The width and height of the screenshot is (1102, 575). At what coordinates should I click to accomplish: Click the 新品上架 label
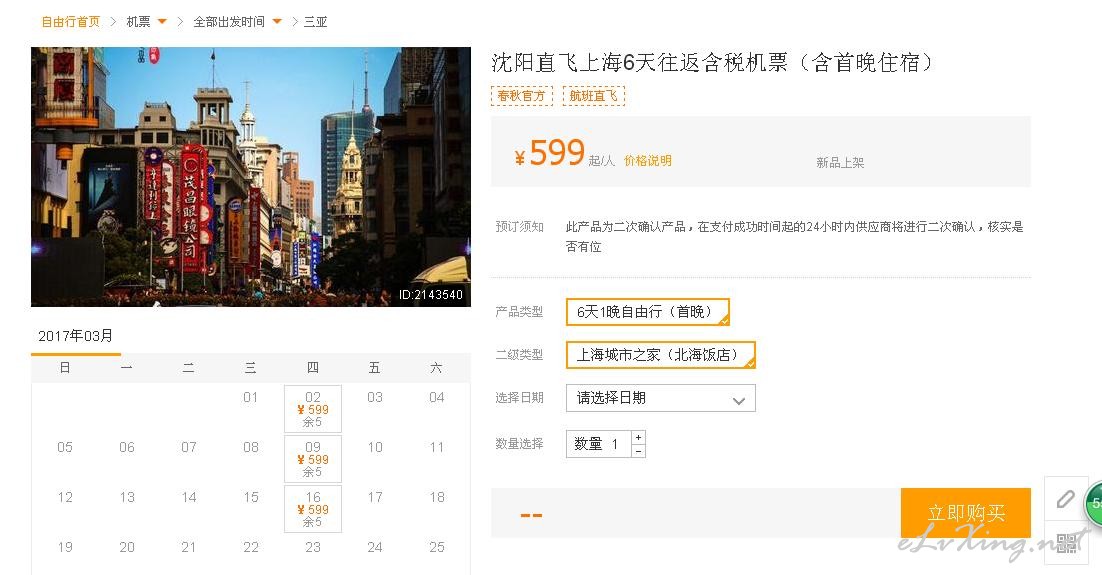coord(840,162)
